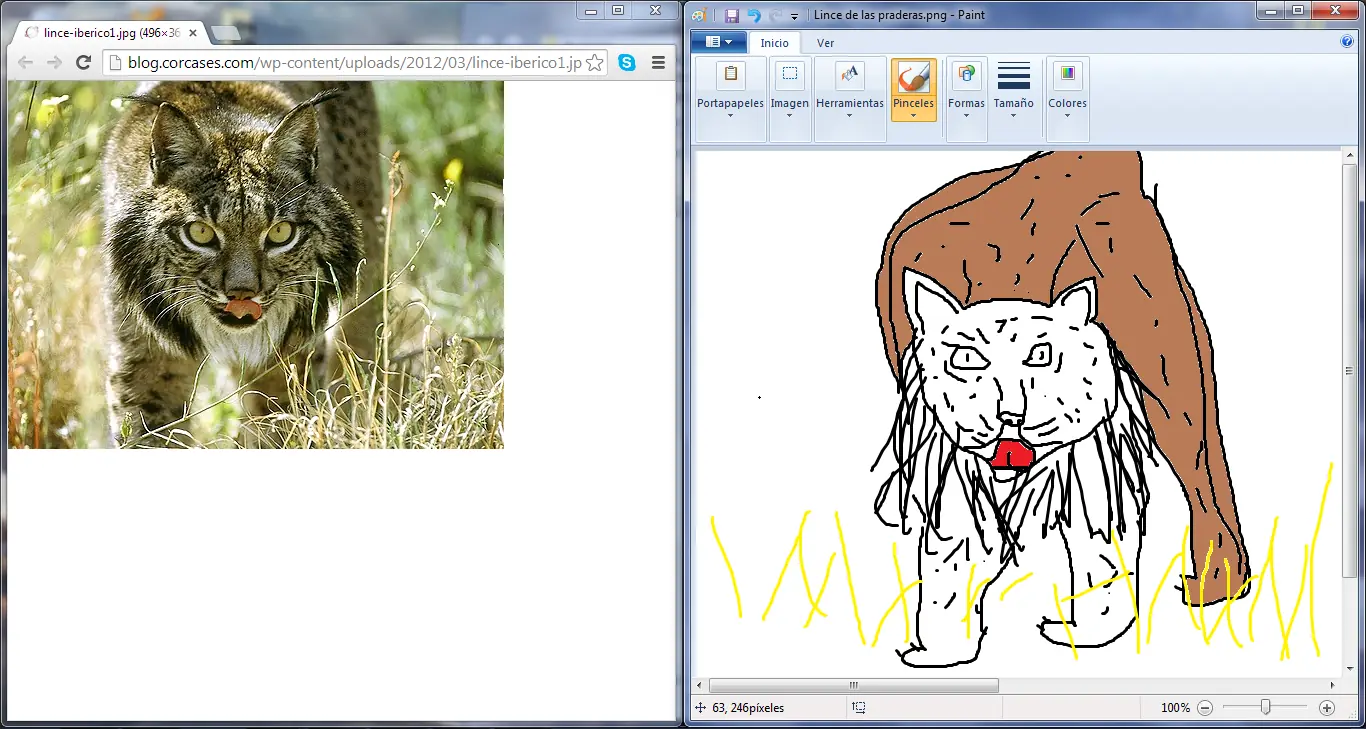This screenshot has height=729, width=1366.
Task: Click the zoom in plus button
Action: tap(1327, 708)
